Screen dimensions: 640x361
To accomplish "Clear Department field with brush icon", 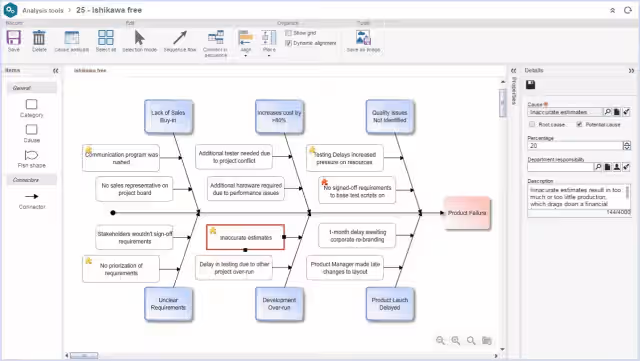I will tap(627, 167).
